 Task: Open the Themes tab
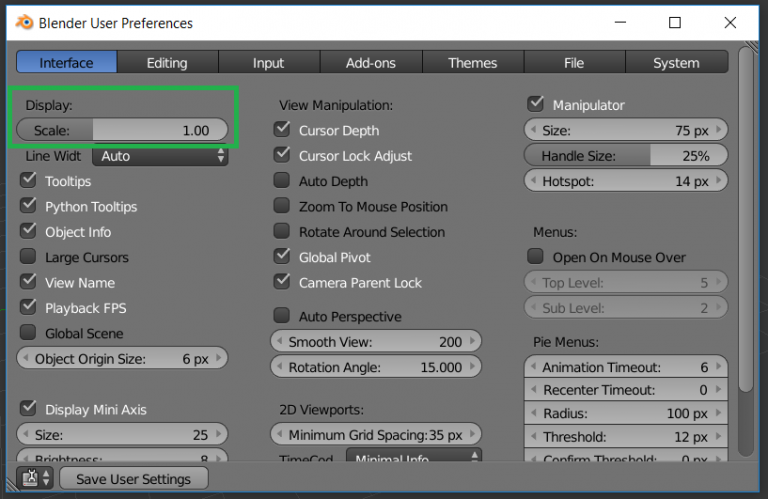pyautogui.click(x=473, y=63)
